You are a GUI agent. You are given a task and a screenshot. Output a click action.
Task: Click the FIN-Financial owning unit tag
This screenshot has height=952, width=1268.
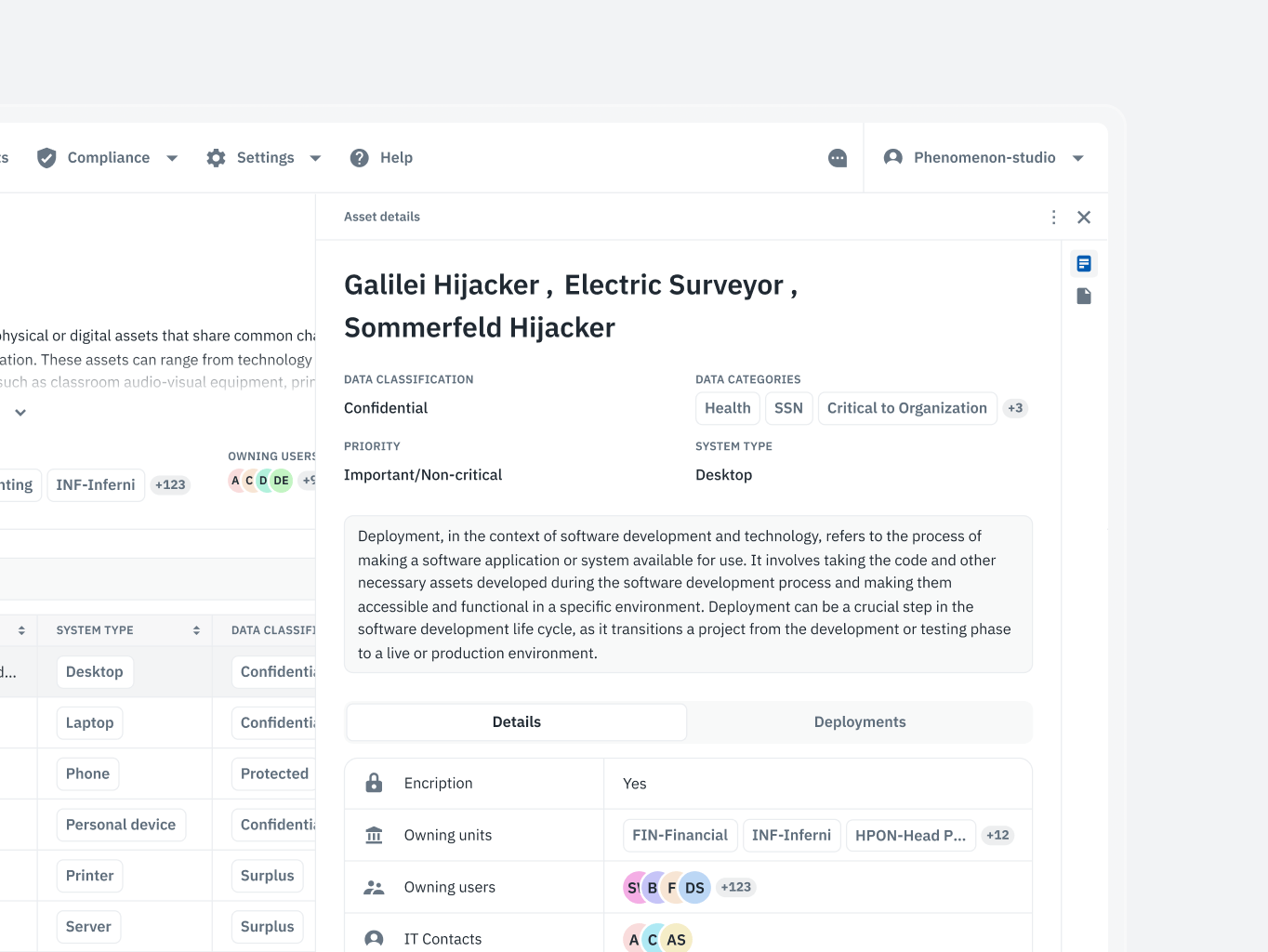tap(680, 836)
